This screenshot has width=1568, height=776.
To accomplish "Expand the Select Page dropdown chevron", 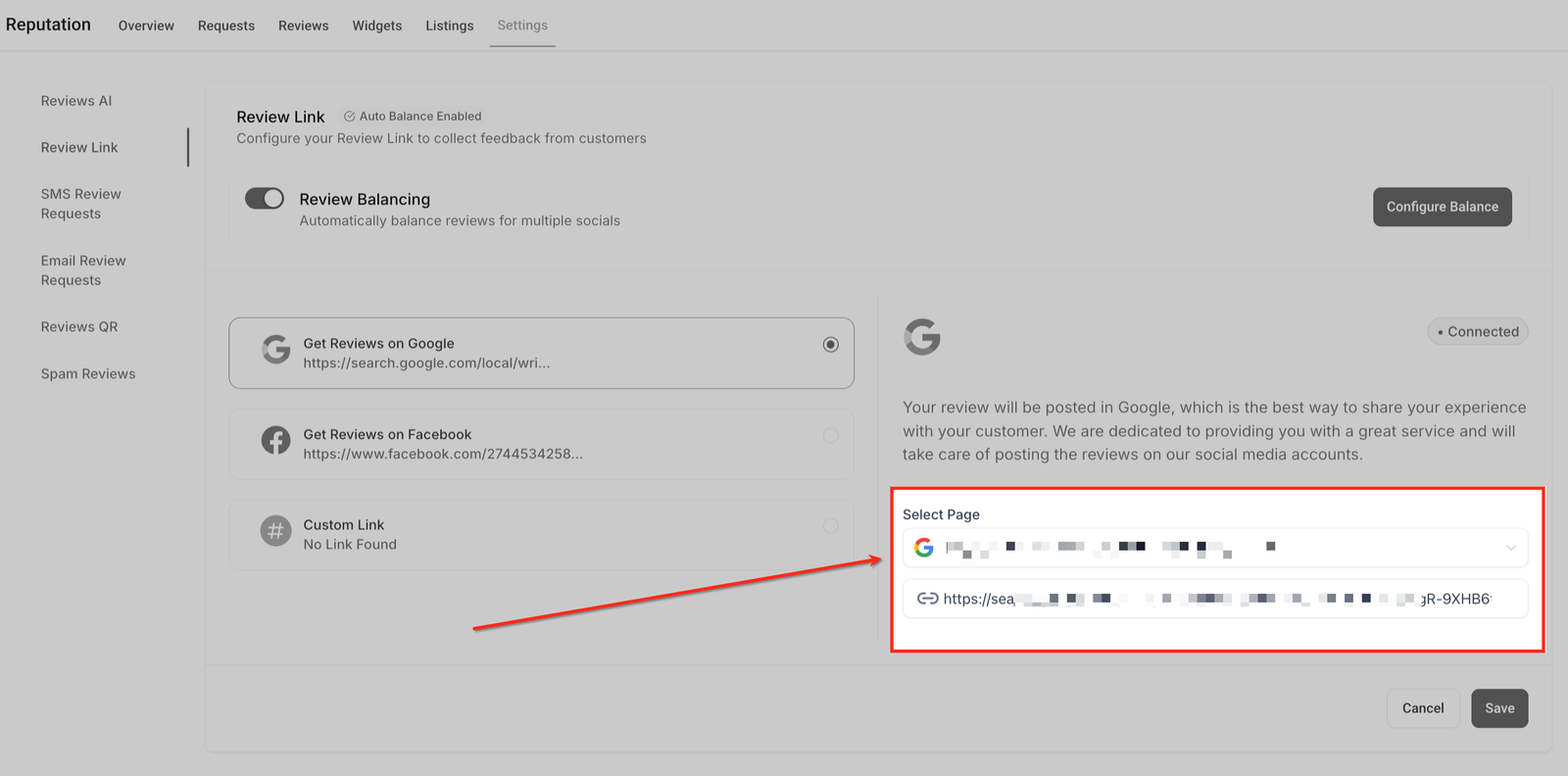I will click(x=1510, y=548).
